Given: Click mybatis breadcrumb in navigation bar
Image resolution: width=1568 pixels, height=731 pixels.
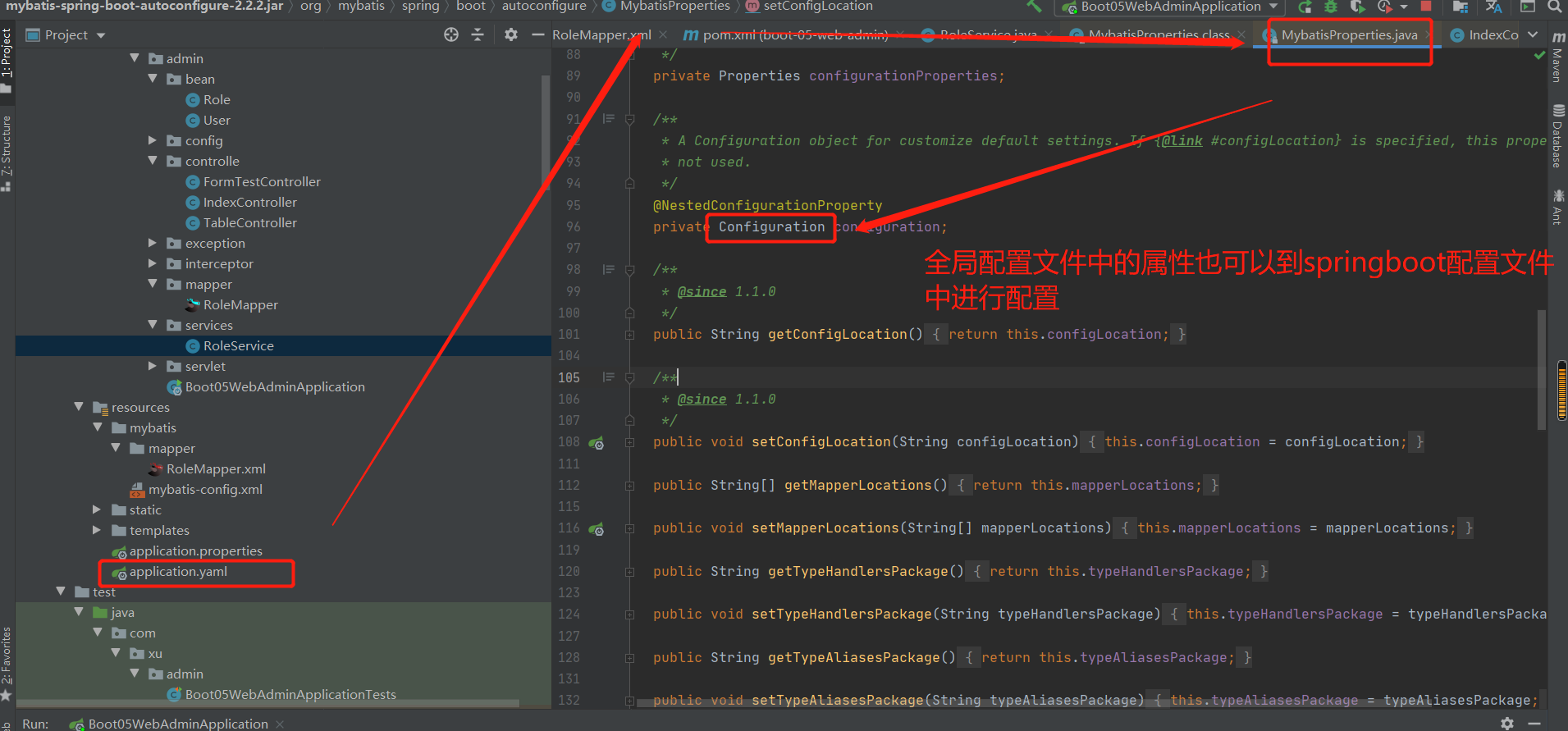Looking at the screenshot, I should pyautogui.click(x=361, y=7).
